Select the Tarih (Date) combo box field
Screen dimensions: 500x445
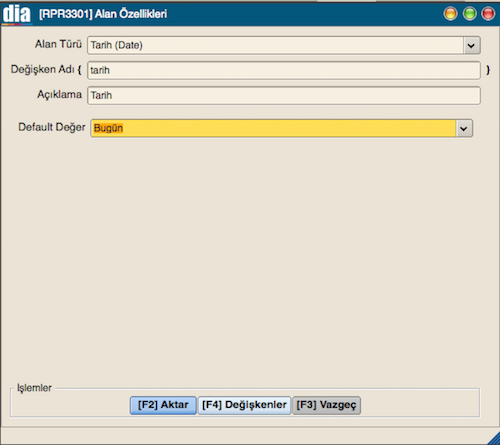coord(284,45)
